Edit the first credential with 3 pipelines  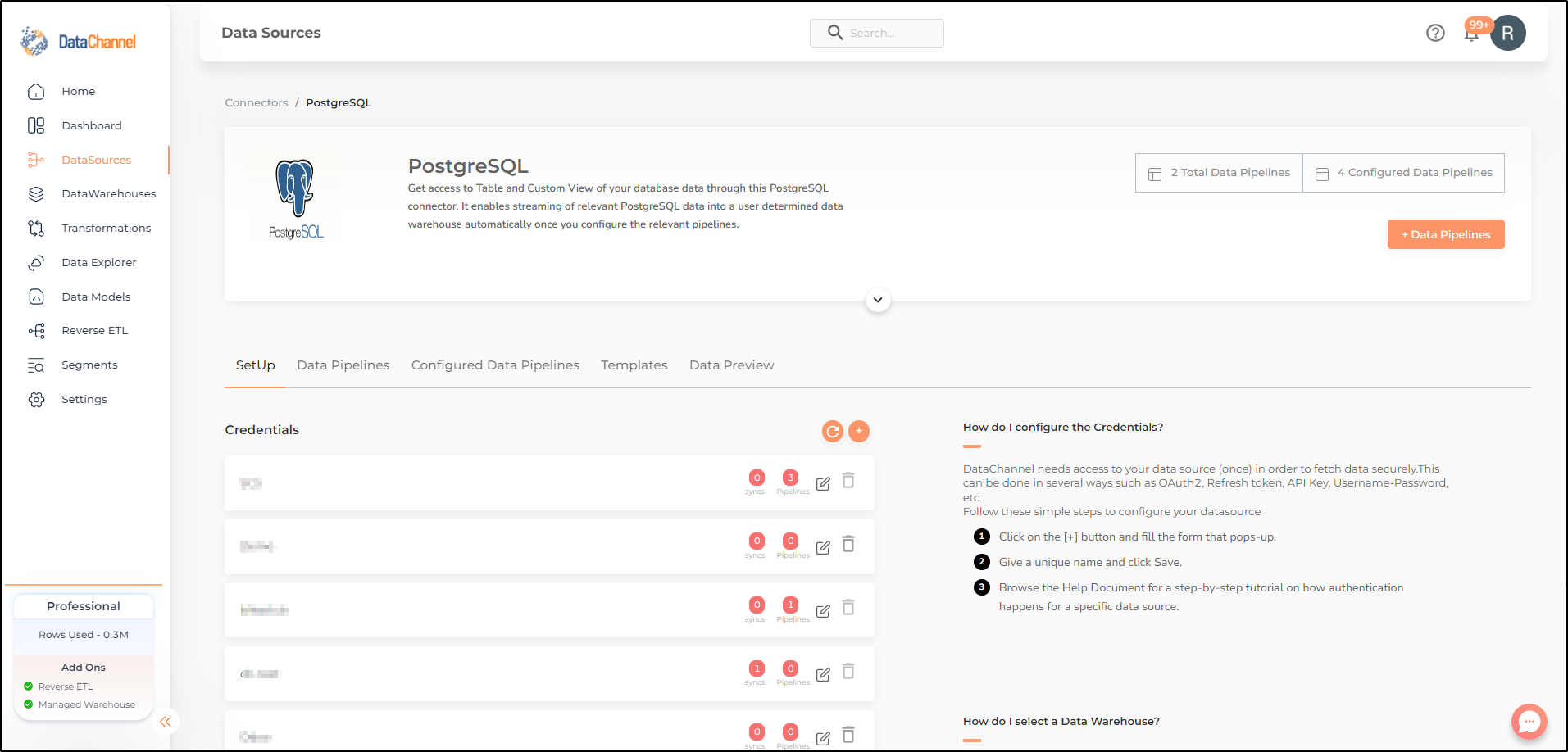coord(823,483)
